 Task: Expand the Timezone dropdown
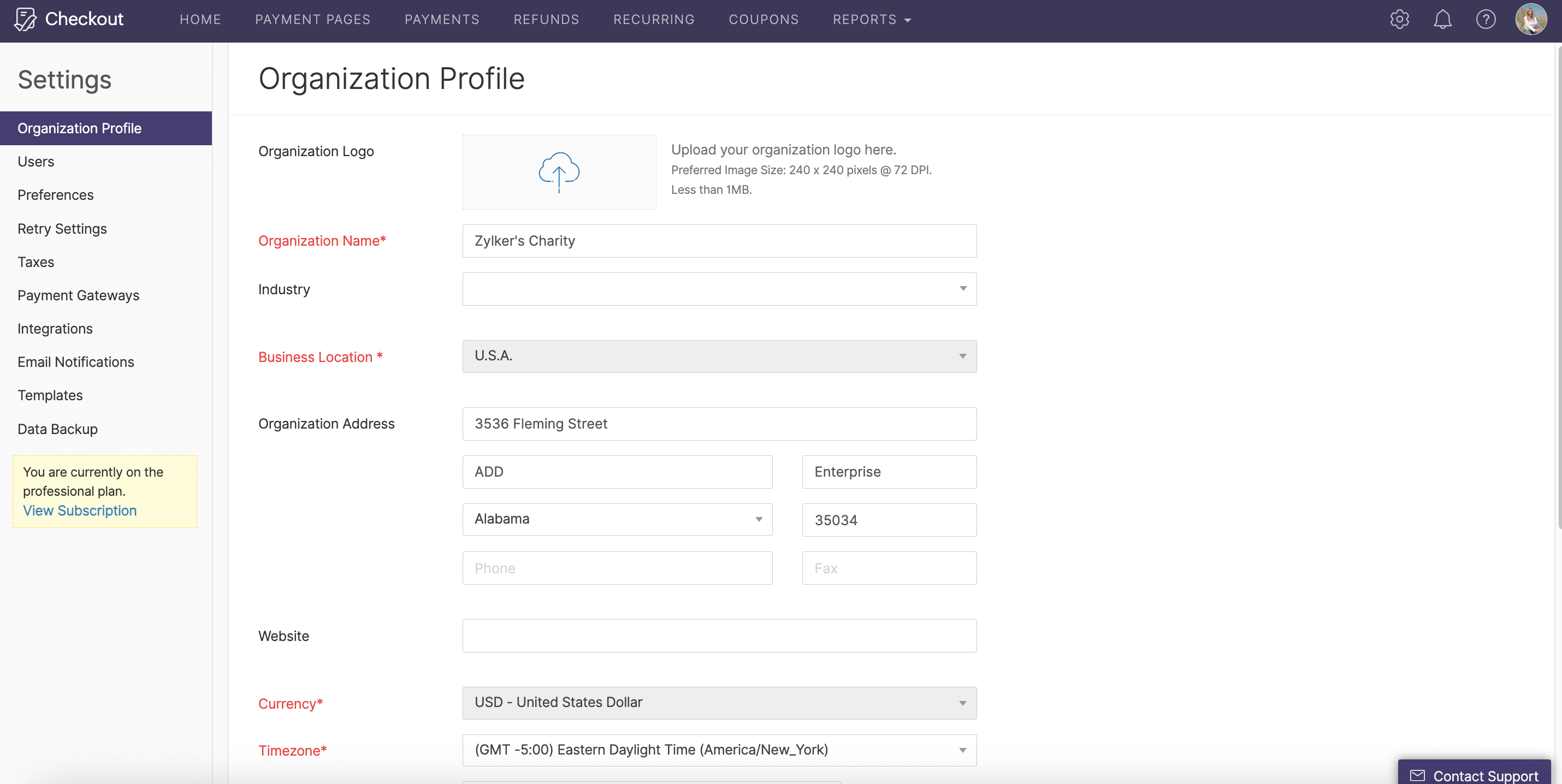(x=719, y=750)
